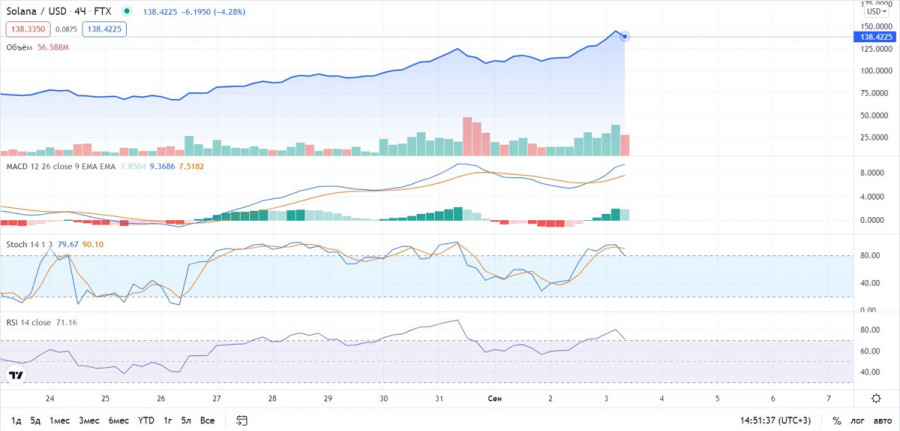The image size is (900, 431).
Task: Open the USD currency dropdown
Action: [876, 11]
